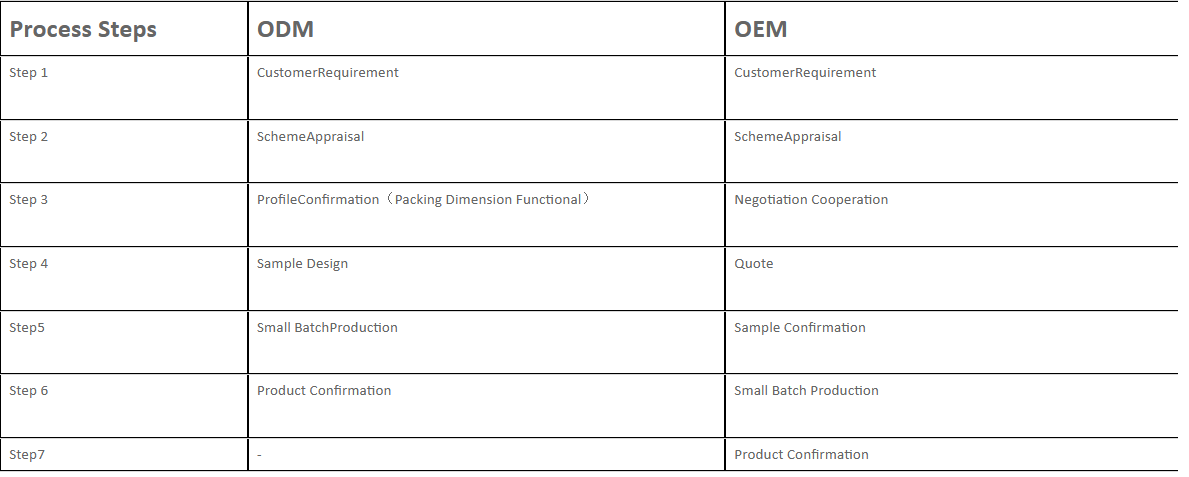This screenshot has width=1189, height=477.
Task: Click SchemeAppraisal in the OEM column
Action: click(787, 137)
